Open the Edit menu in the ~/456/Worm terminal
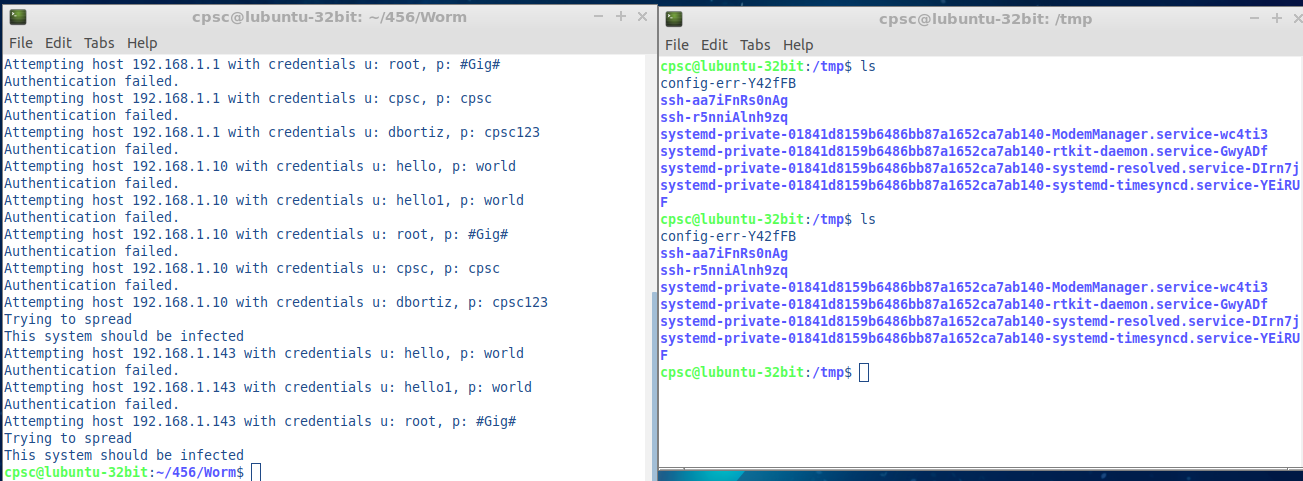The width and height of the screenshot is (1303, 481). click(x=58, y=43)
